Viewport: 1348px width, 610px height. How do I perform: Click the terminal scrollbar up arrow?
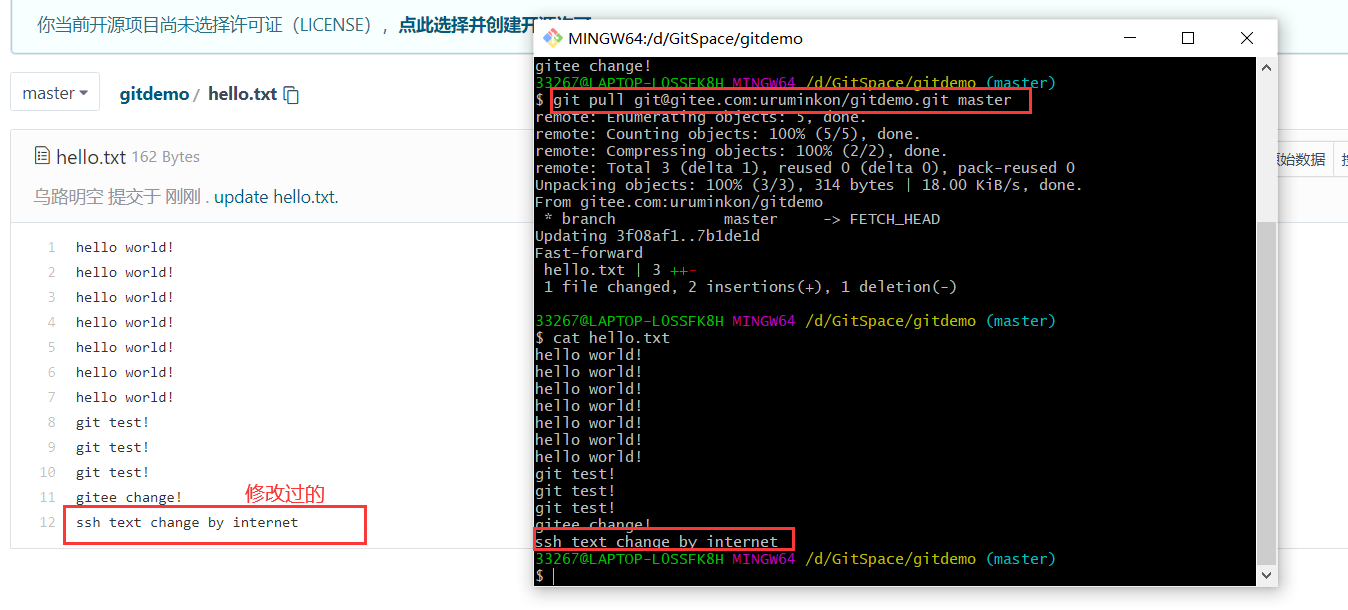click(x=1266, y=67)
